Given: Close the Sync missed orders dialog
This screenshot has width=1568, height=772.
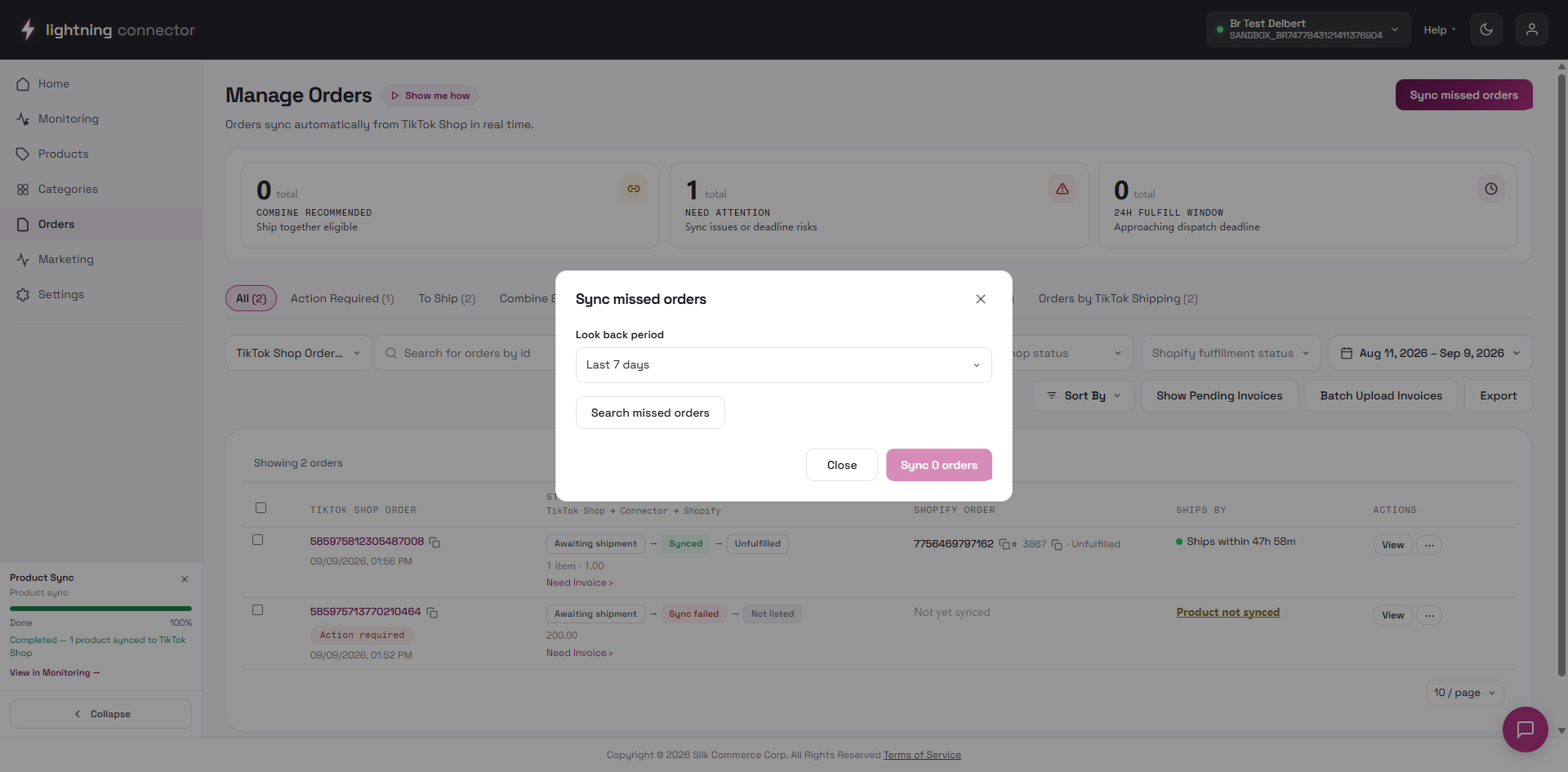Looking at the screenshot, I should coord(981,299).
